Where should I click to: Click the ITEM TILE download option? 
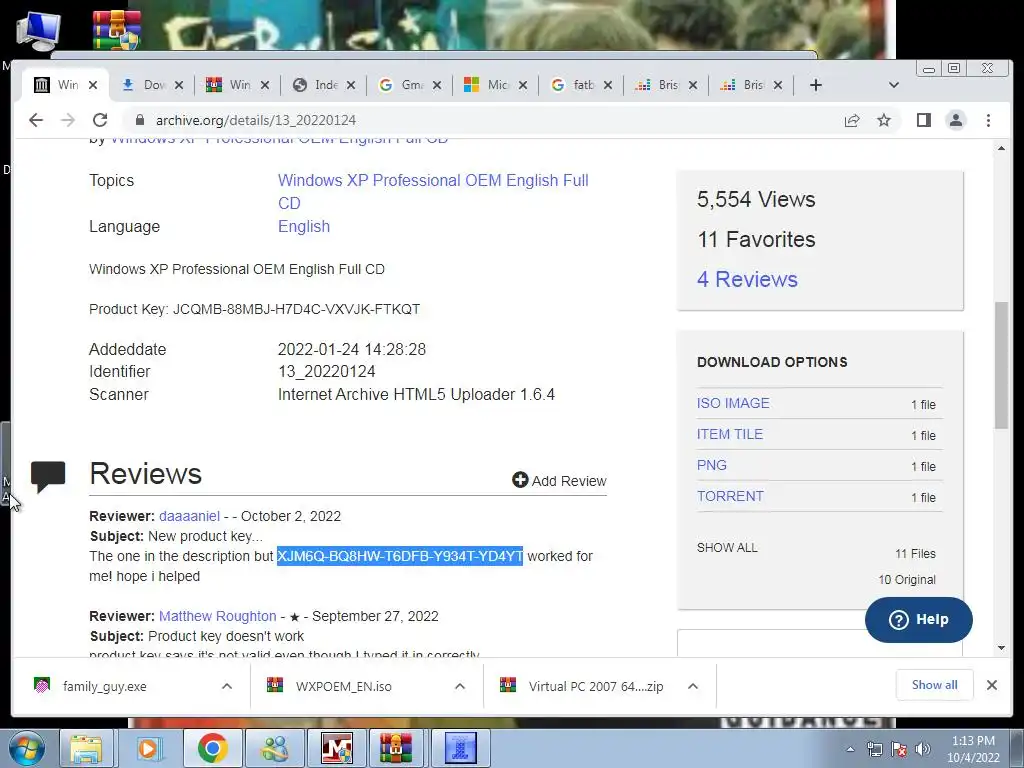click(729, 434)
